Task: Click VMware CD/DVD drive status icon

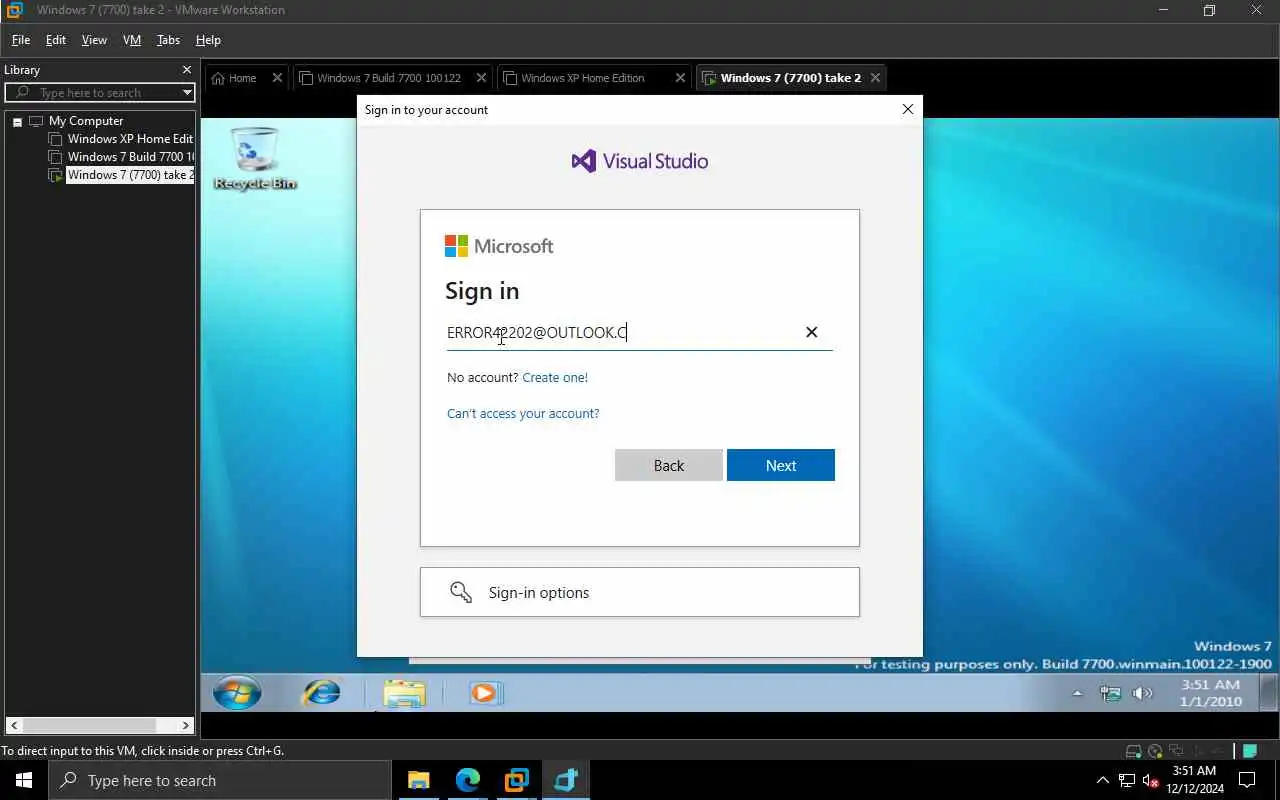Action: pyautogui.click(x=1155, y=751)
